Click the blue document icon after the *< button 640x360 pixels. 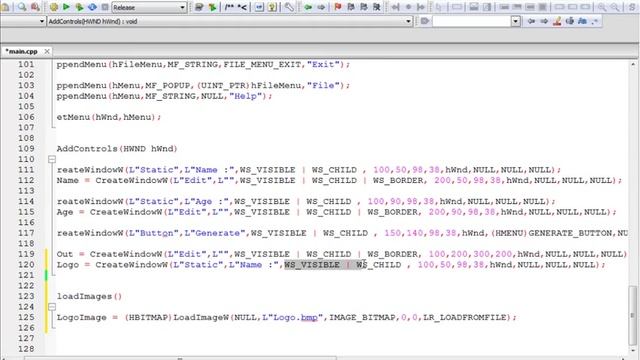coord(259,7)
